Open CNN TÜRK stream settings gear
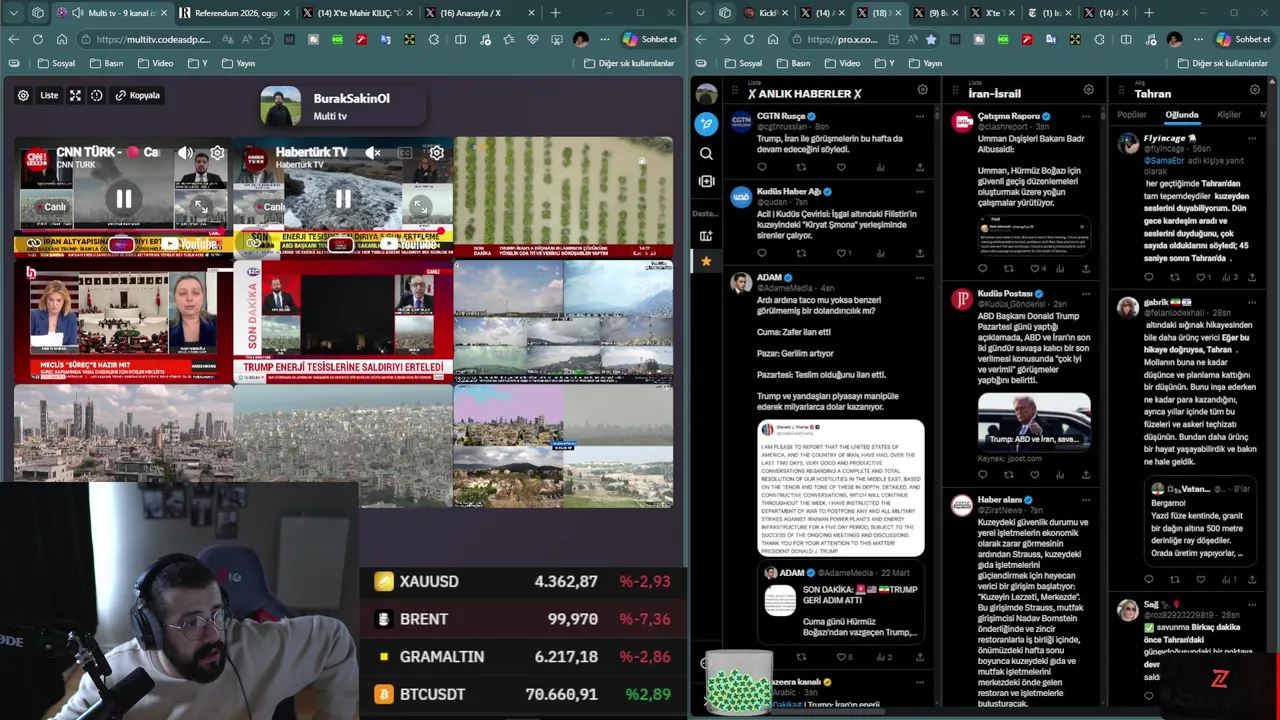The width and height of the screenshot is (1280, 720). (217, 152)
